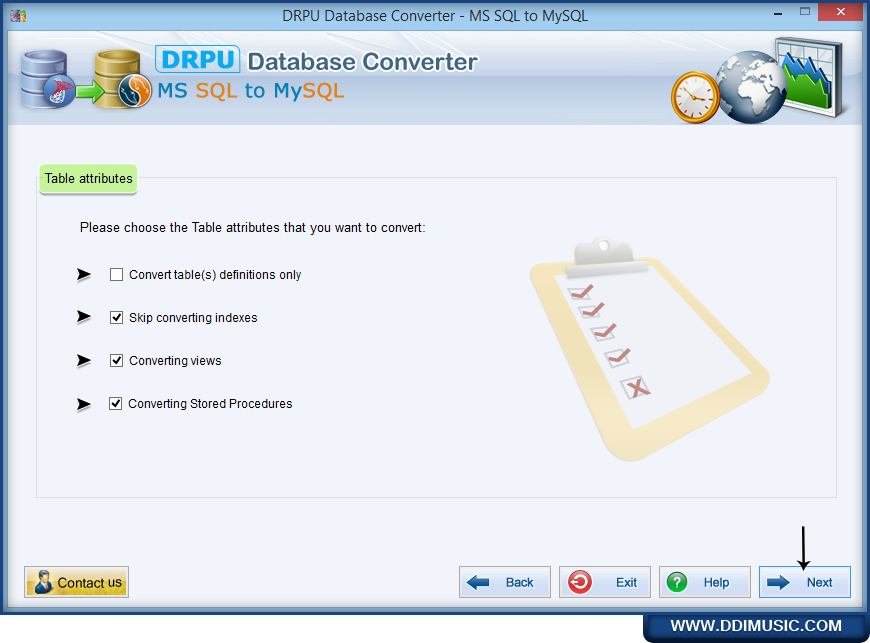This screenshot has width=870, height=643.
Task: Uncheck Converting Stored Procedures checkbox
Action: 115,403
